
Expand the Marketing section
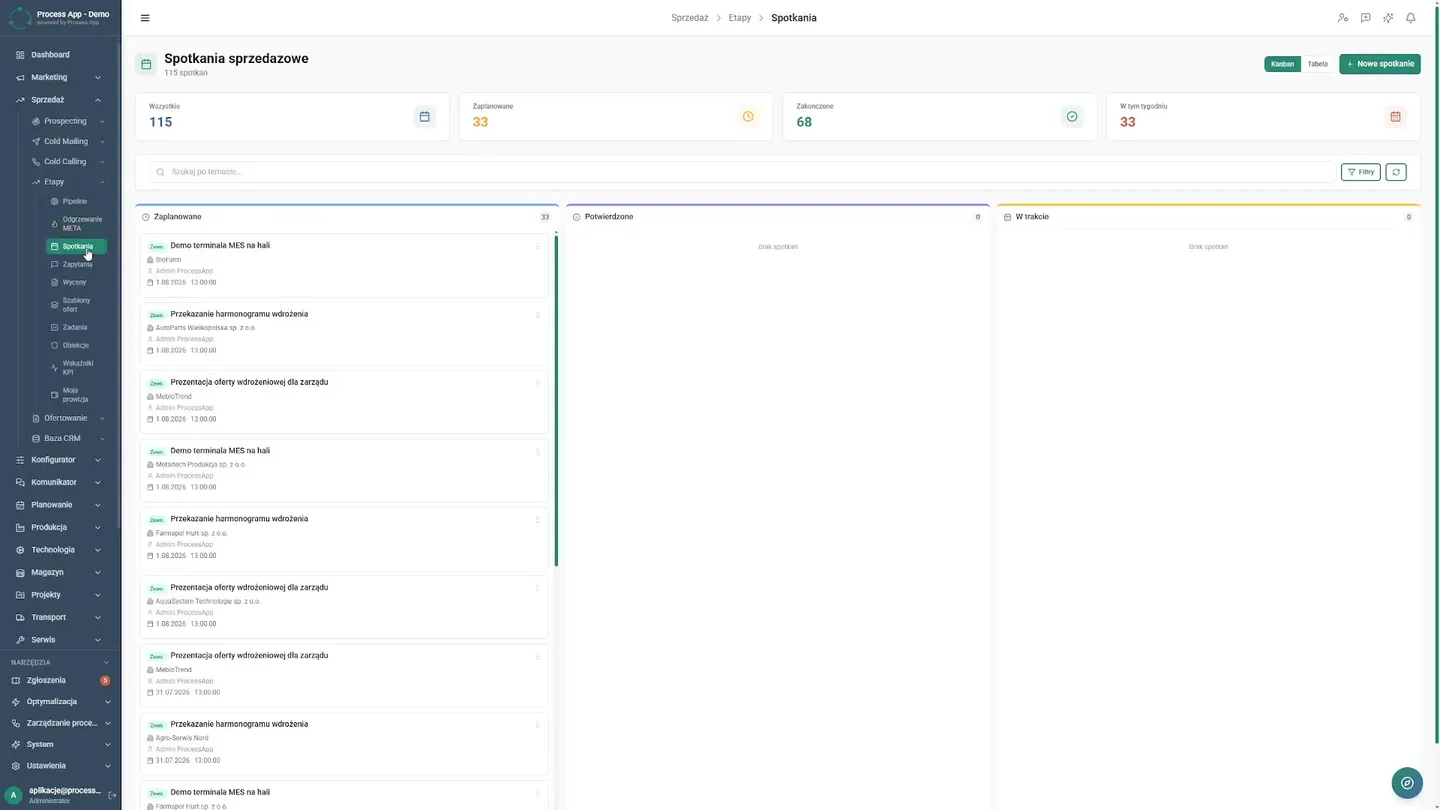[x=59, y=77]
